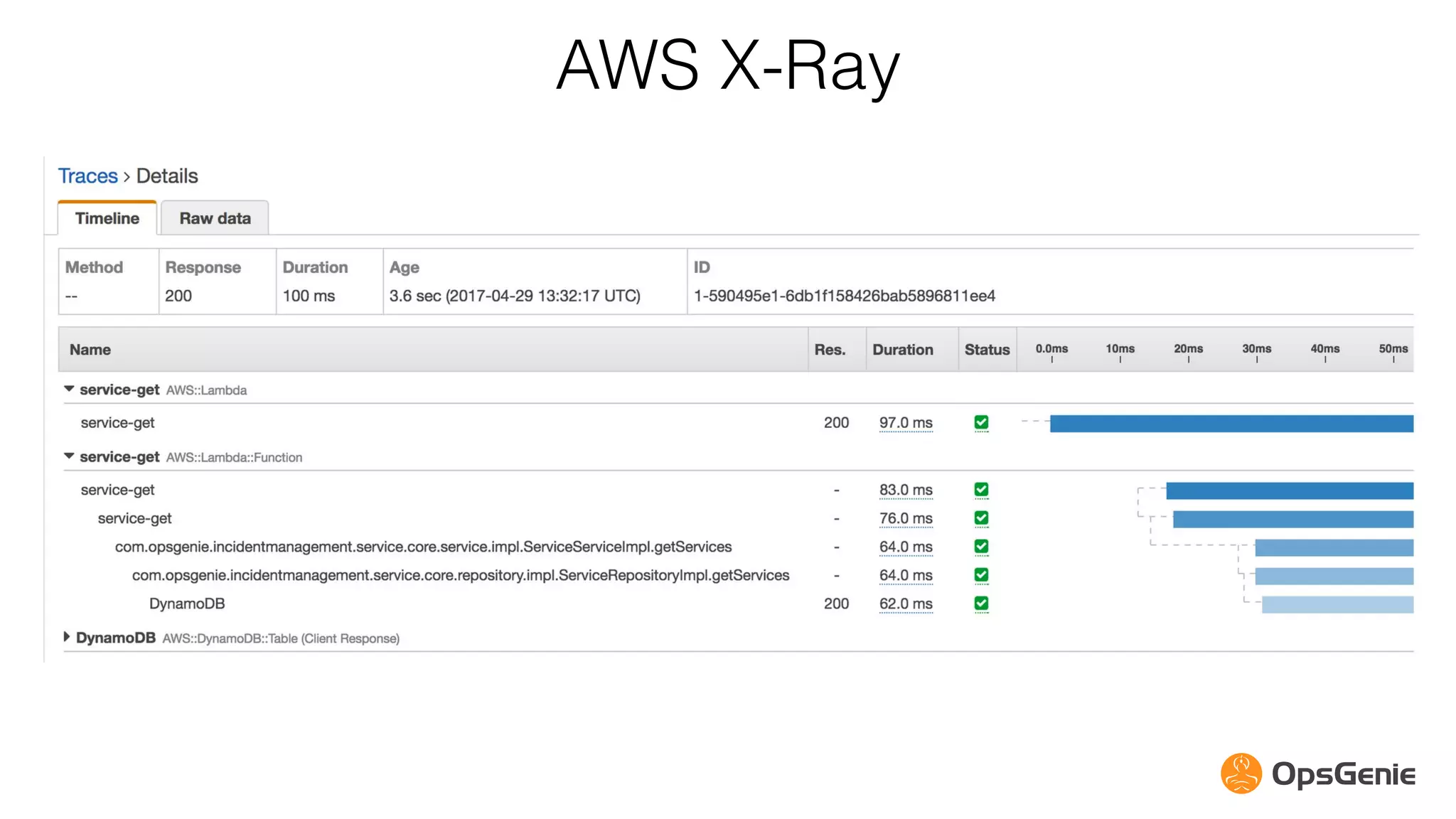Click the duration link in the ServiceRepositoryImpl.getServices row
Image resolution: width=1456 pixels, height=819 pixels.
pos(906,575)
